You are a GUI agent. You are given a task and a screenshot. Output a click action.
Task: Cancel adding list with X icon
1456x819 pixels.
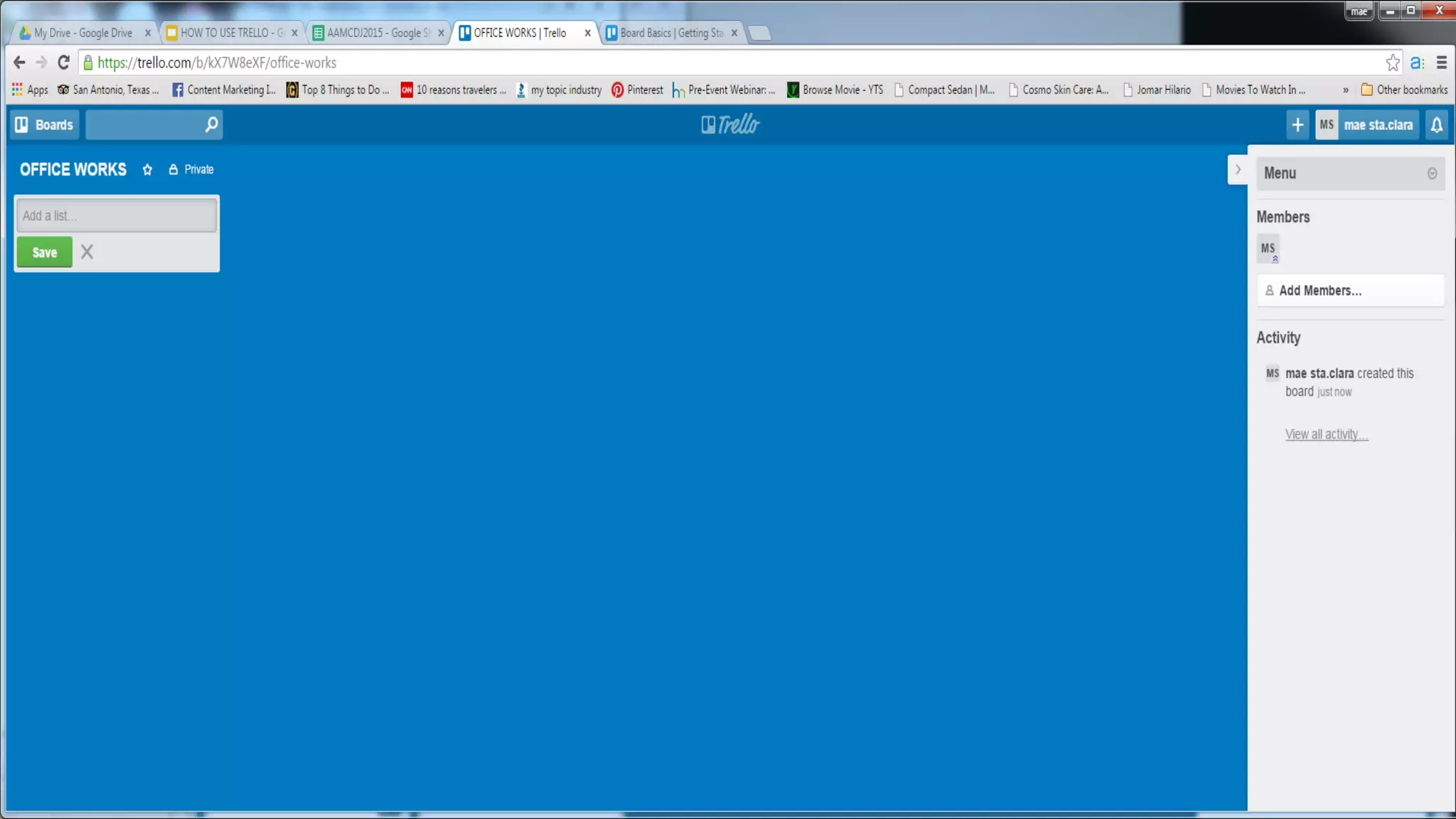pyautogui.click(x=87, y=252)
